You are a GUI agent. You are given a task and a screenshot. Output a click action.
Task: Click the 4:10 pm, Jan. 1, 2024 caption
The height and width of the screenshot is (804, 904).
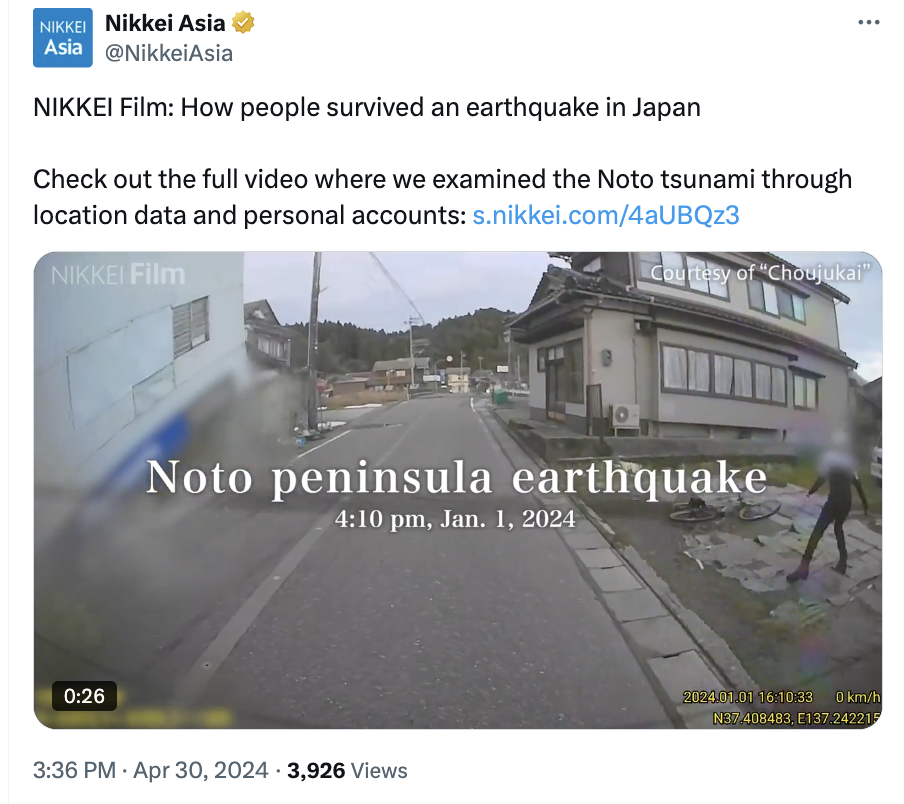tap(457, 519)
